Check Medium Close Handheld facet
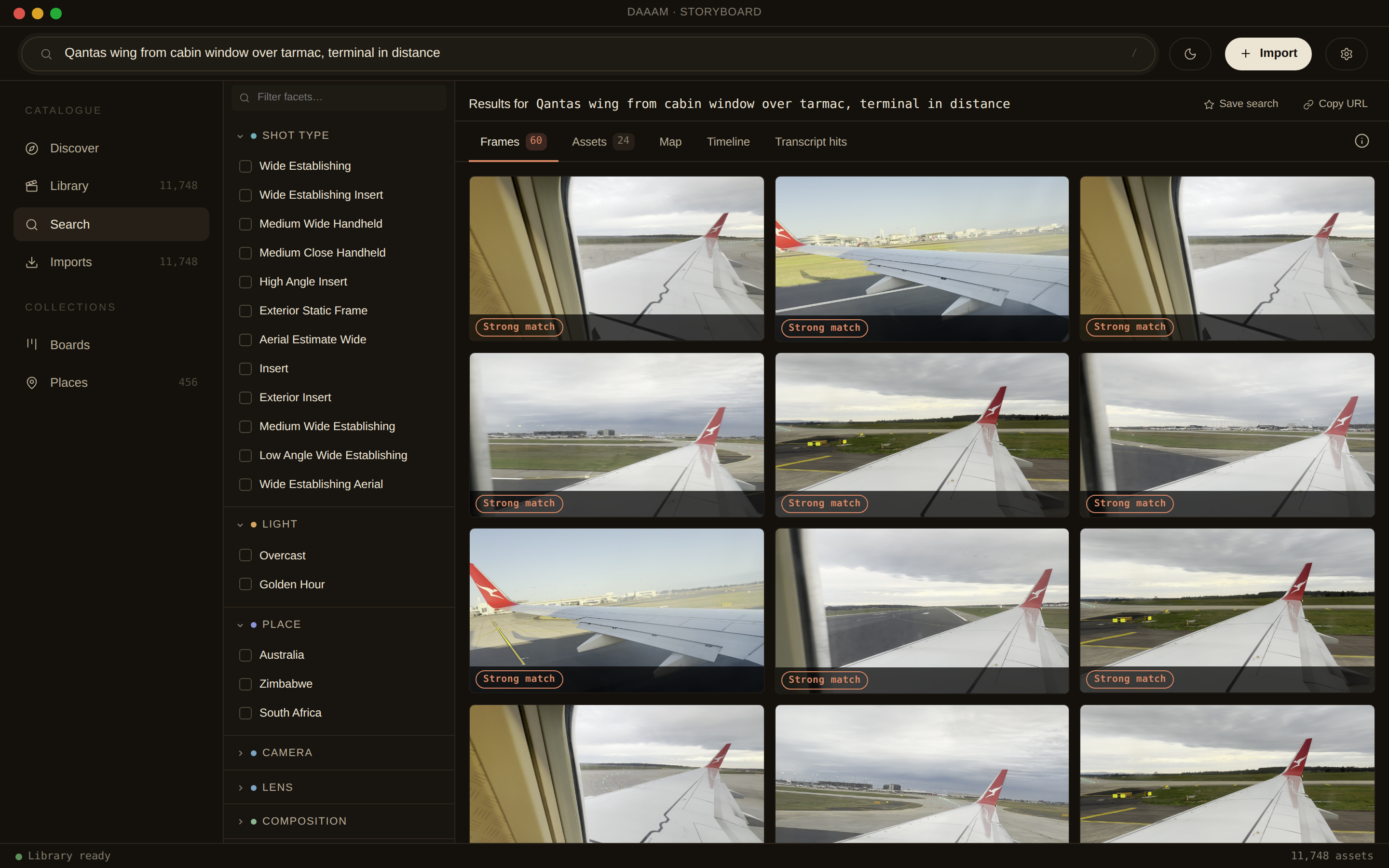 pyautogui.click(x=245, y=253)
